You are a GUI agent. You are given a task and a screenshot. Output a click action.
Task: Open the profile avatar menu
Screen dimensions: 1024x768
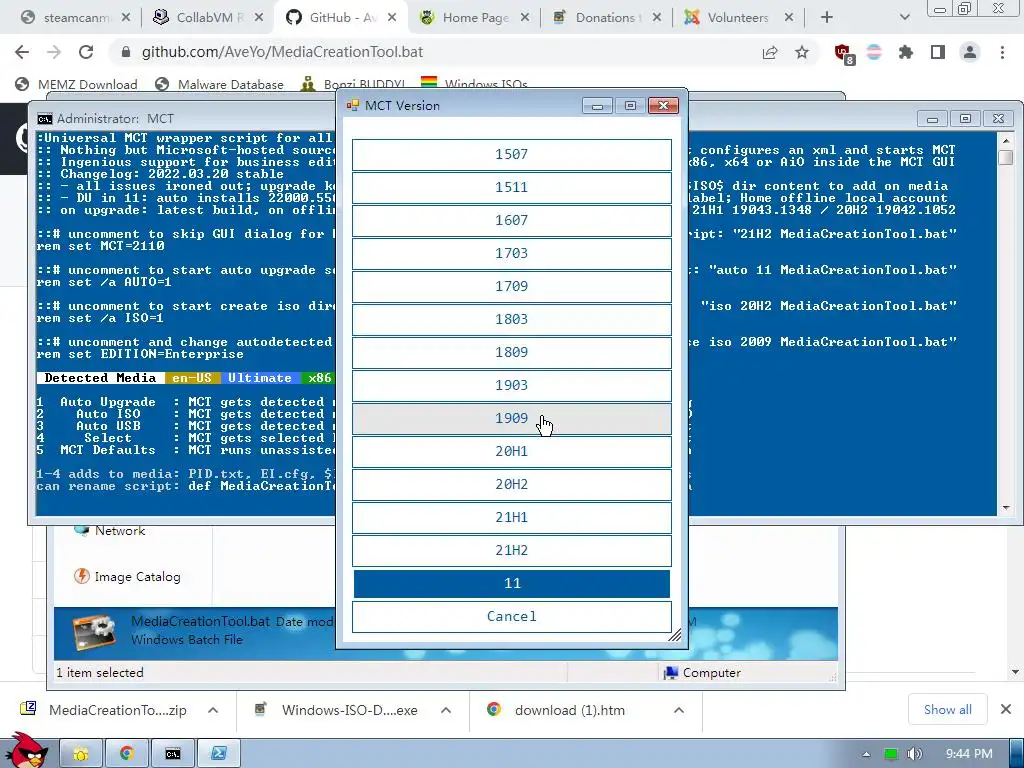[x=970, y=52]
